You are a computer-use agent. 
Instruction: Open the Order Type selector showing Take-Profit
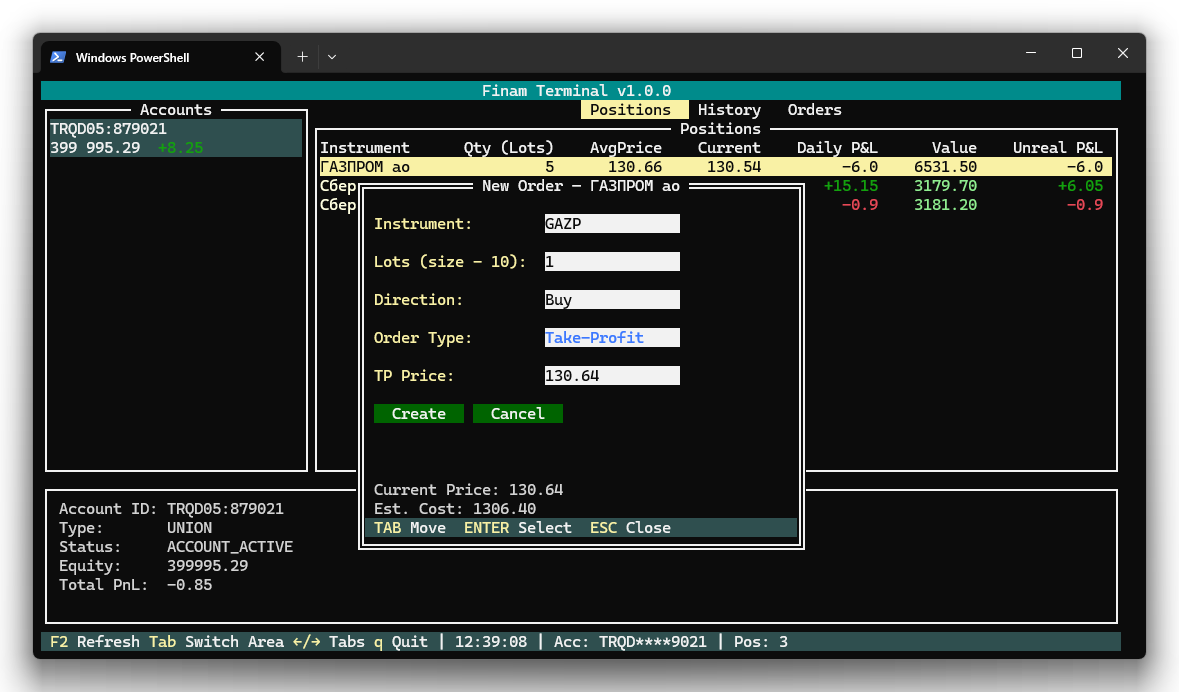[611, 338]
